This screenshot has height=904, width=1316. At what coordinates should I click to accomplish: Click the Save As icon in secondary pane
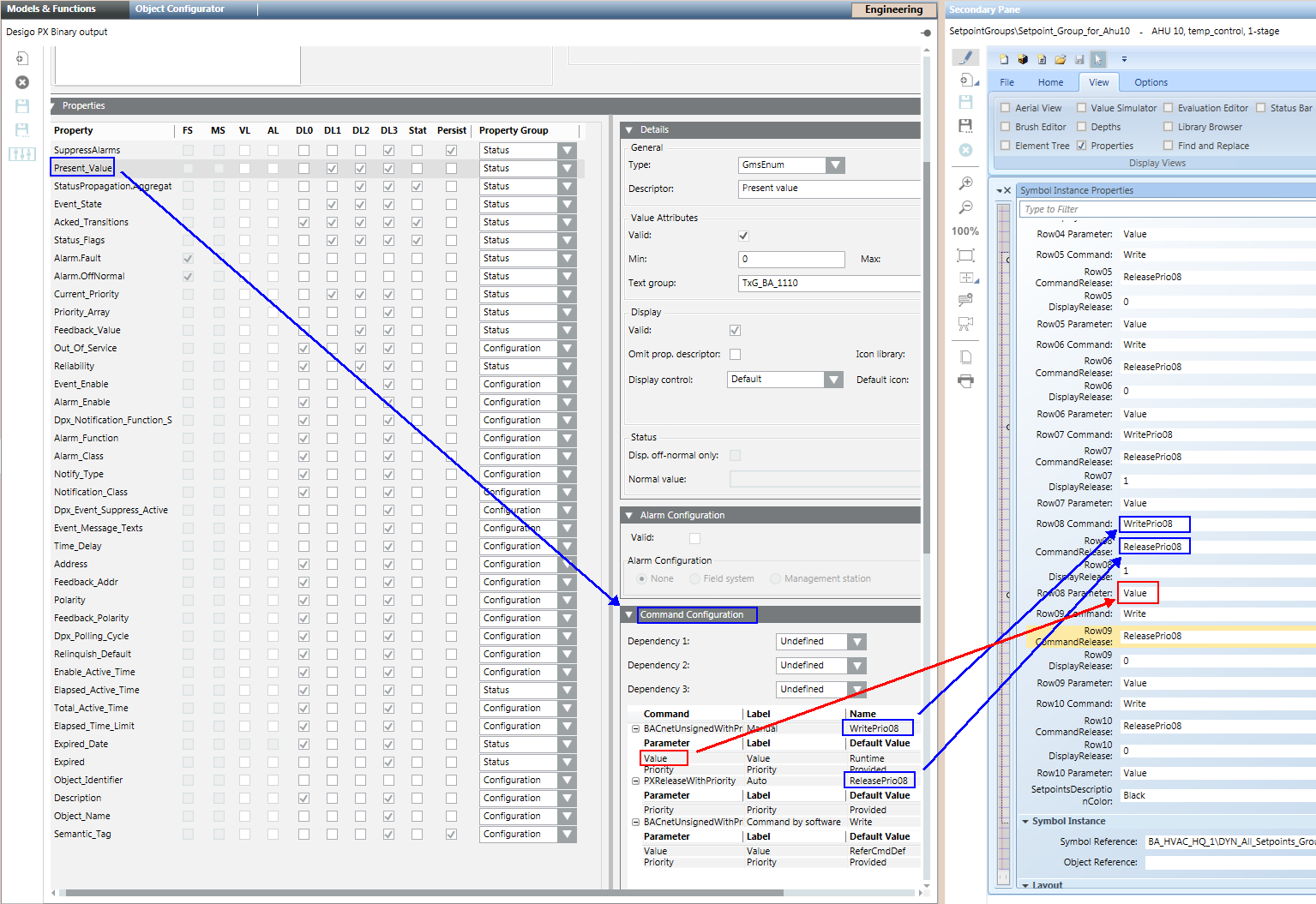pos(965,126)
